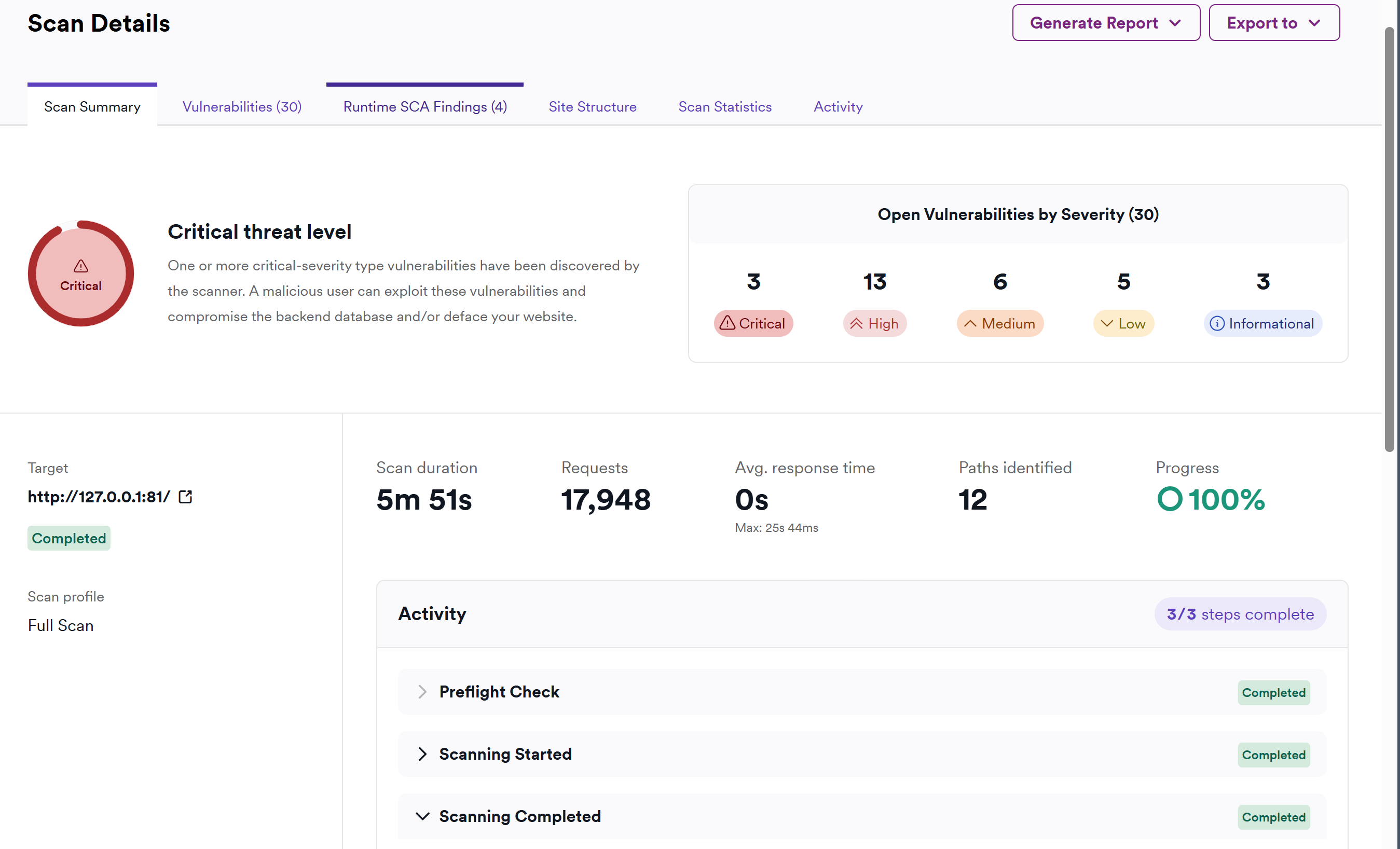Collapse the Scanning Completed step

point(422,816)
